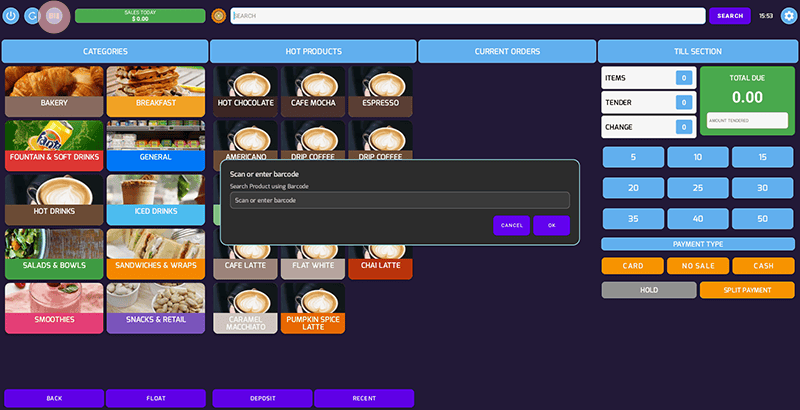Click the Amount Tendered field
Screen dimensions: 800x410
click(x=747, y=120)
